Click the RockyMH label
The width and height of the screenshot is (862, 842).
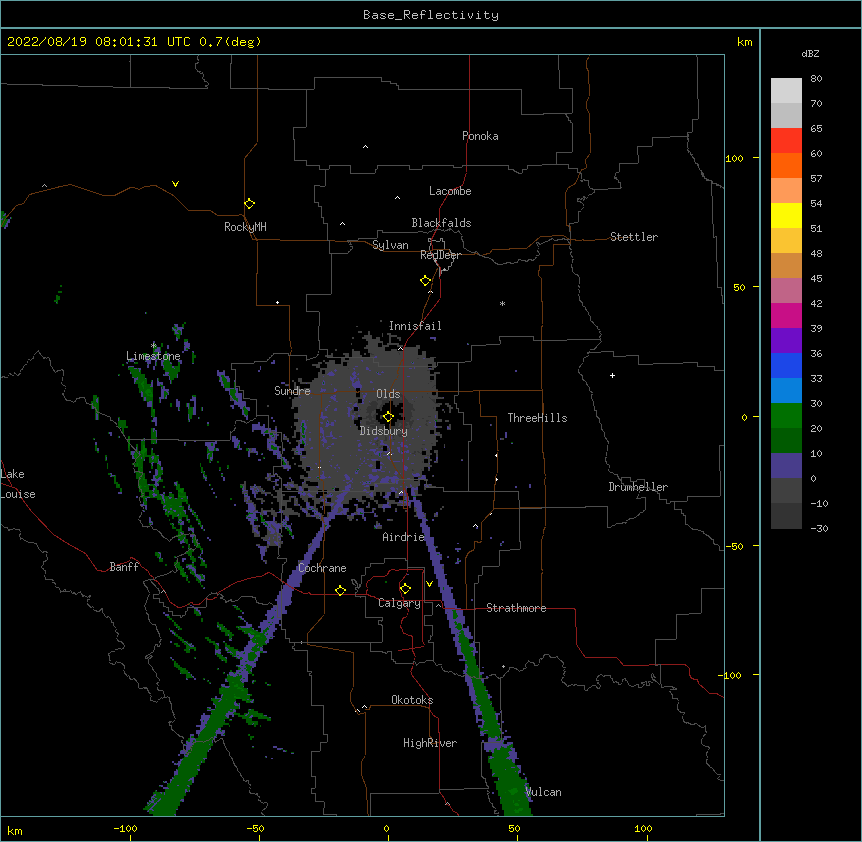point(245,227)
